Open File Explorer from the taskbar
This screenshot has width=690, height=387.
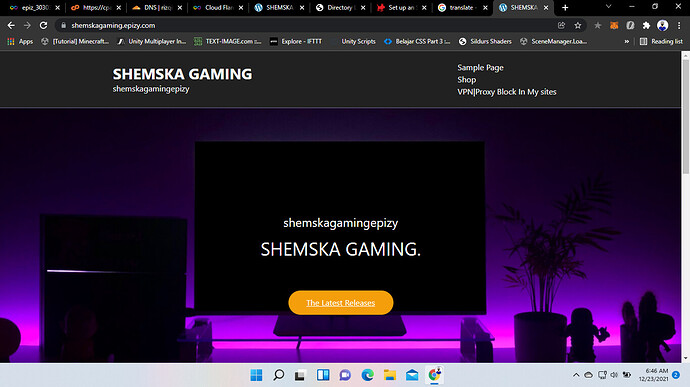coord(389,375)
